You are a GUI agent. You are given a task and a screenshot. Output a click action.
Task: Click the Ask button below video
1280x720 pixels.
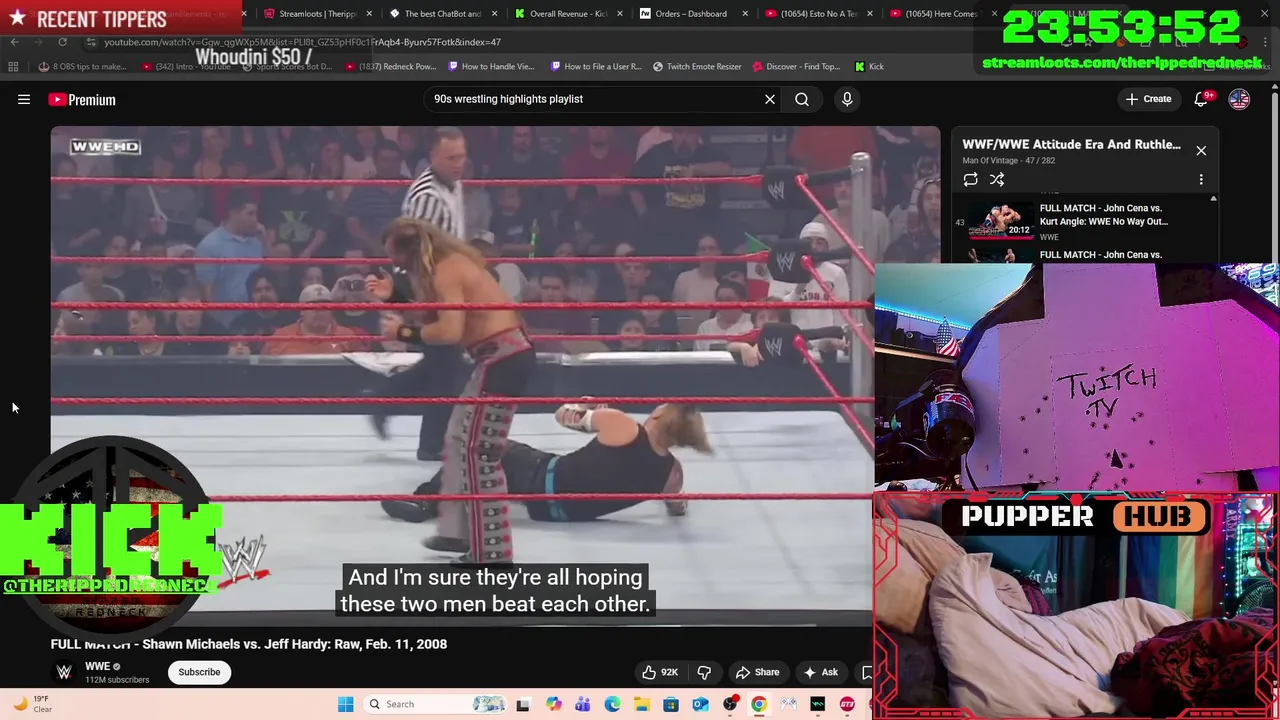821,672
